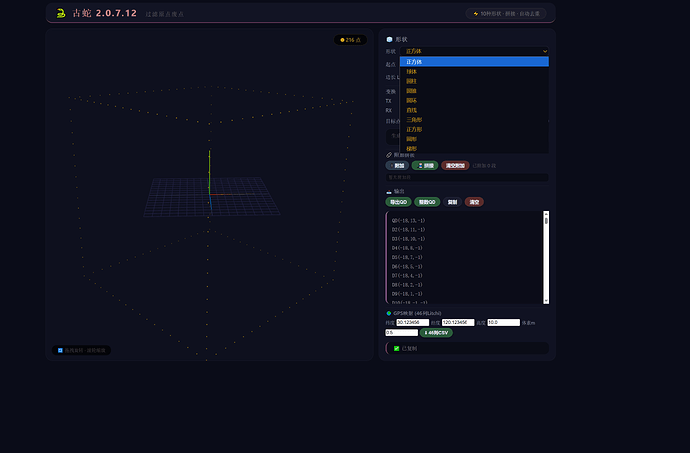Click the output tray icon beside 输出

tap(389, 192)
